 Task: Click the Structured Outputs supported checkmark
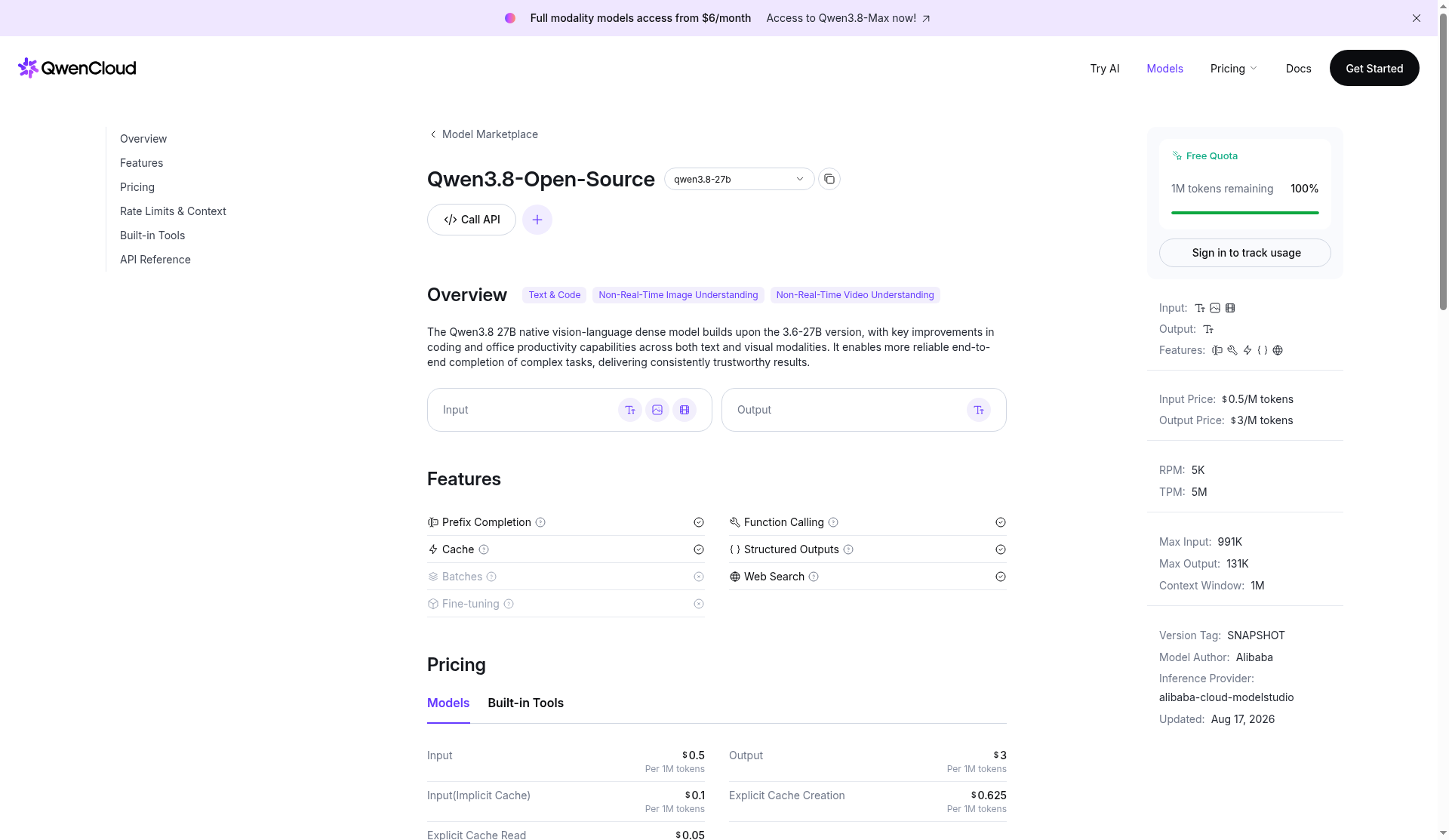1001,549
